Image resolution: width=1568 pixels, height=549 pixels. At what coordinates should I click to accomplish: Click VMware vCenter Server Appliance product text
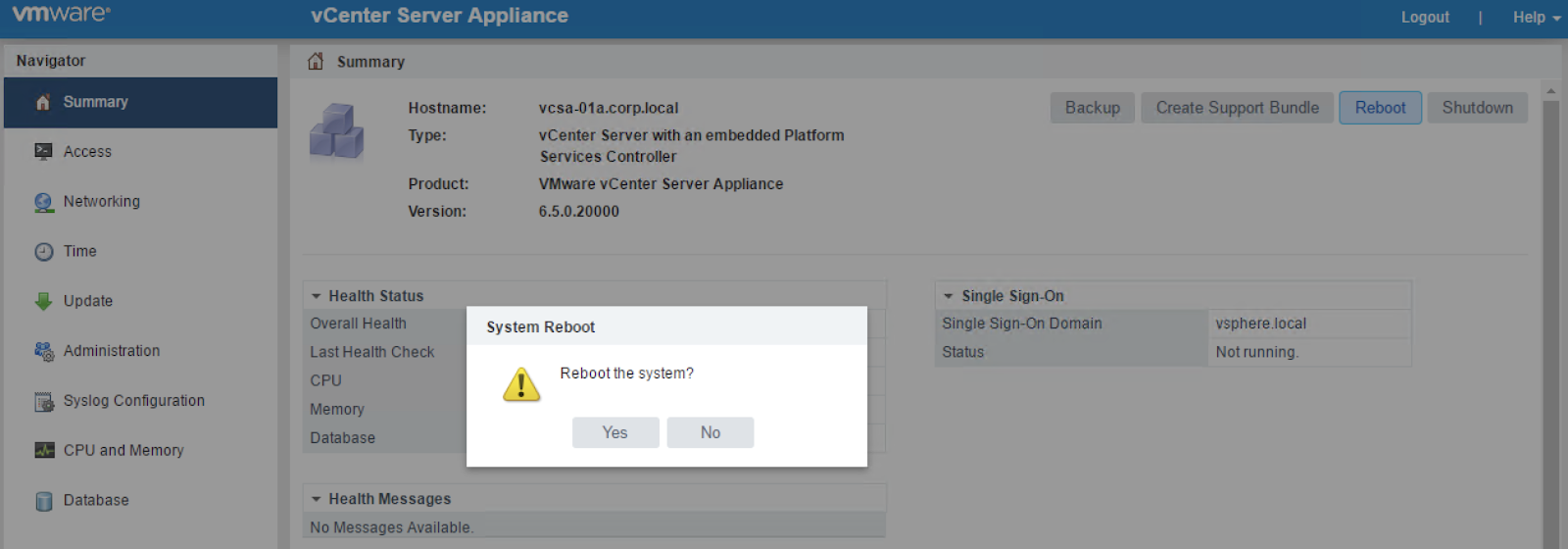(661, 184)
